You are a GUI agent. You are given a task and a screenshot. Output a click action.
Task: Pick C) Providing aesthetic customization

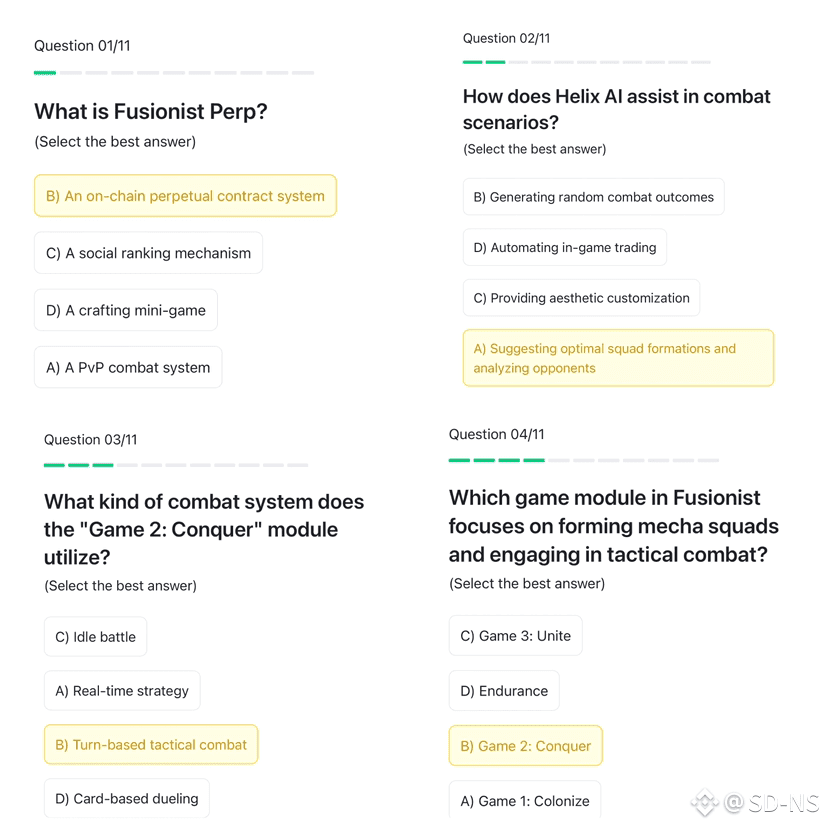point(581,298)
